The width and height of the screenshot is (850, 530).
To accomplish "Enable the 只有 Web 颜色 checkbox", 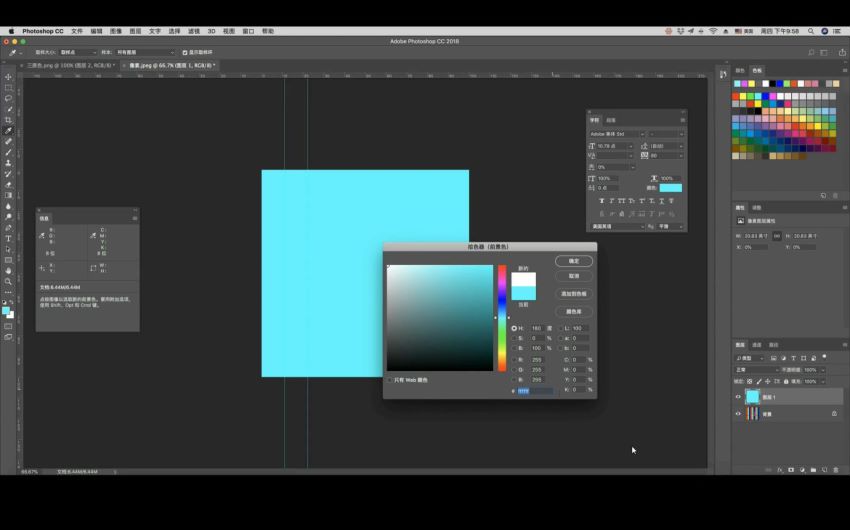I will click(390, 380).
